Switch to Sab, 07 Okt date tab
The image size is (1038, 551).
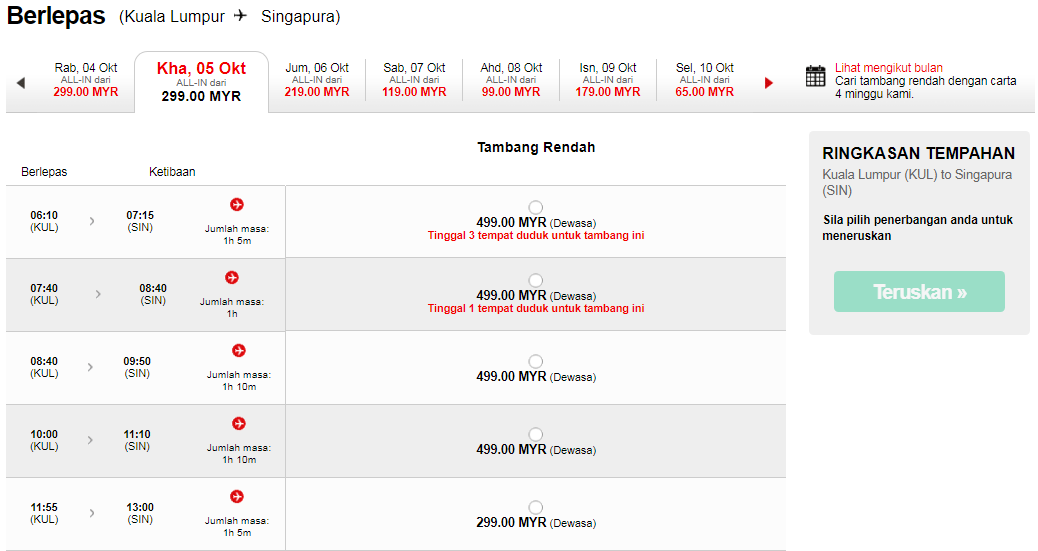pos(414,80)
